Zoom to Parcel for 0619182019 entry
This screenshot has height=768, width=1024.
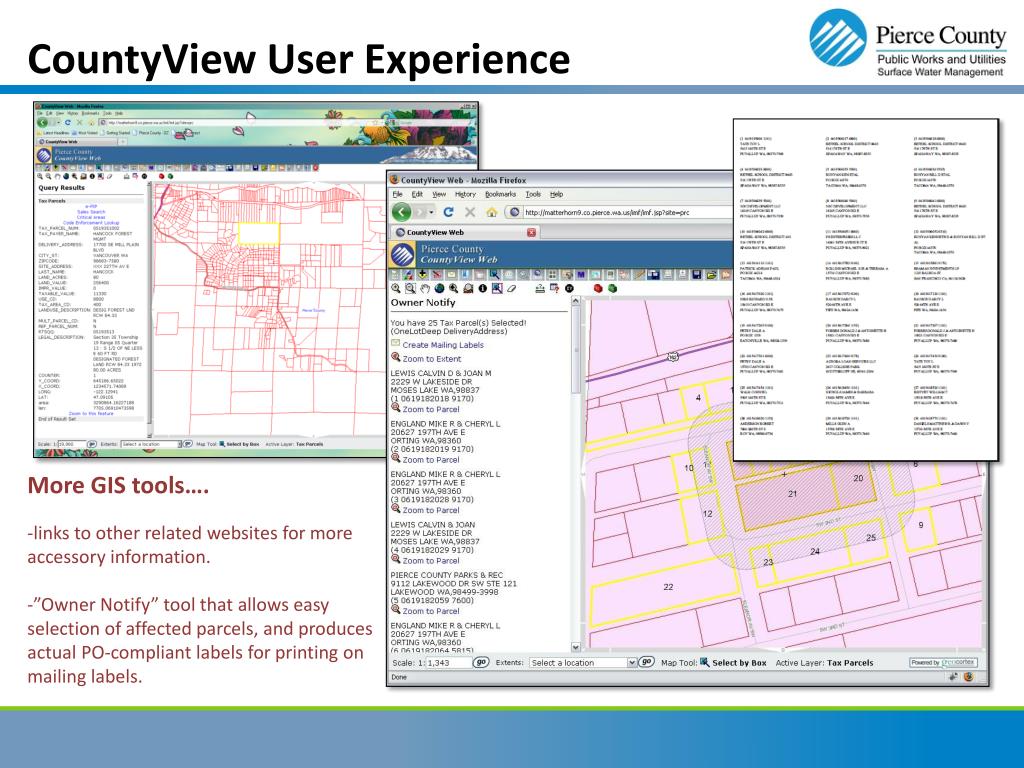(430, 460)
